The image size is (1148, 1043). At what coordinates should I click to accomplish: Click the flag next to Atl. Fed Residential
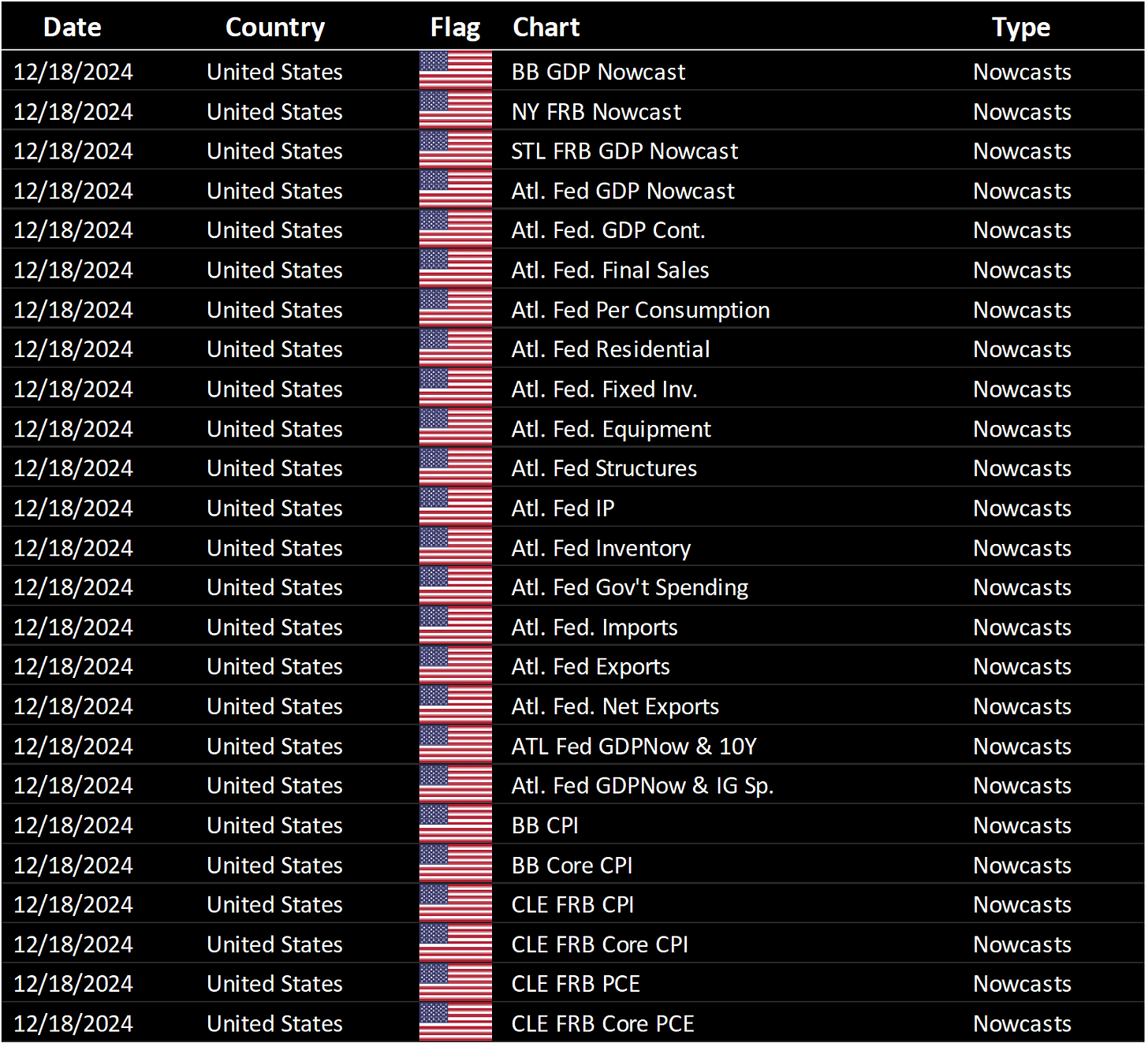[456, 348]
